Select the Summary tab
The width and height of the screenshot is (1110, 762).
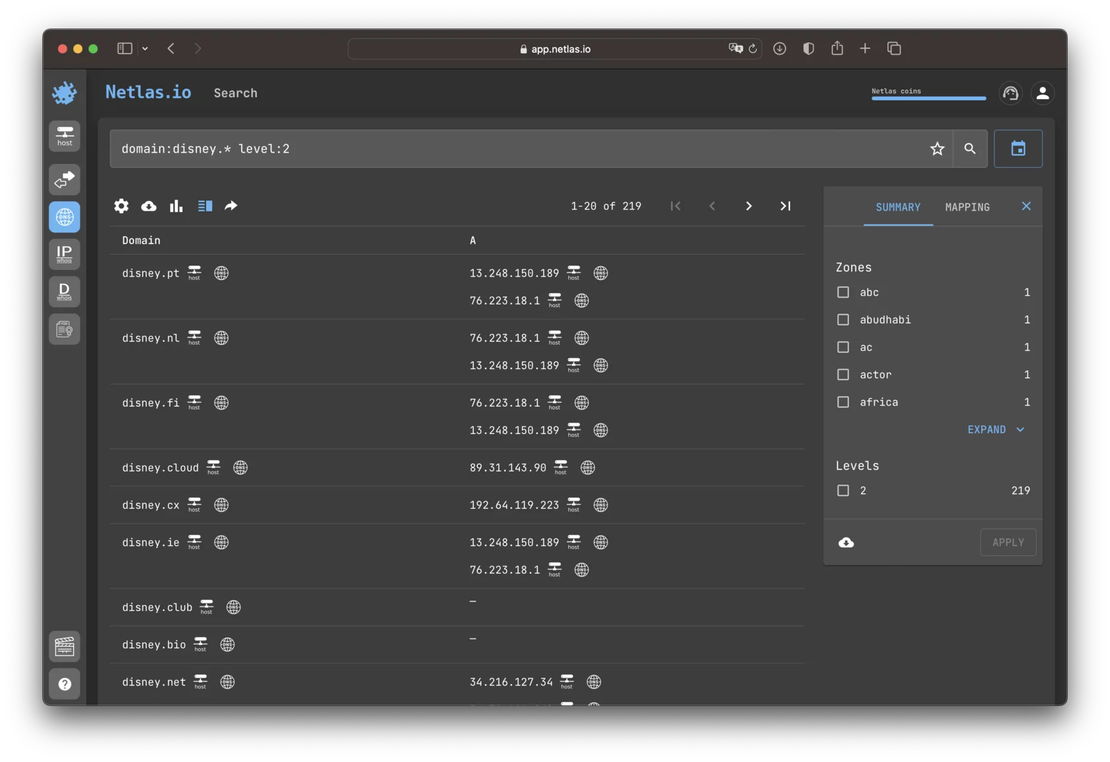(x=898, y=207)
